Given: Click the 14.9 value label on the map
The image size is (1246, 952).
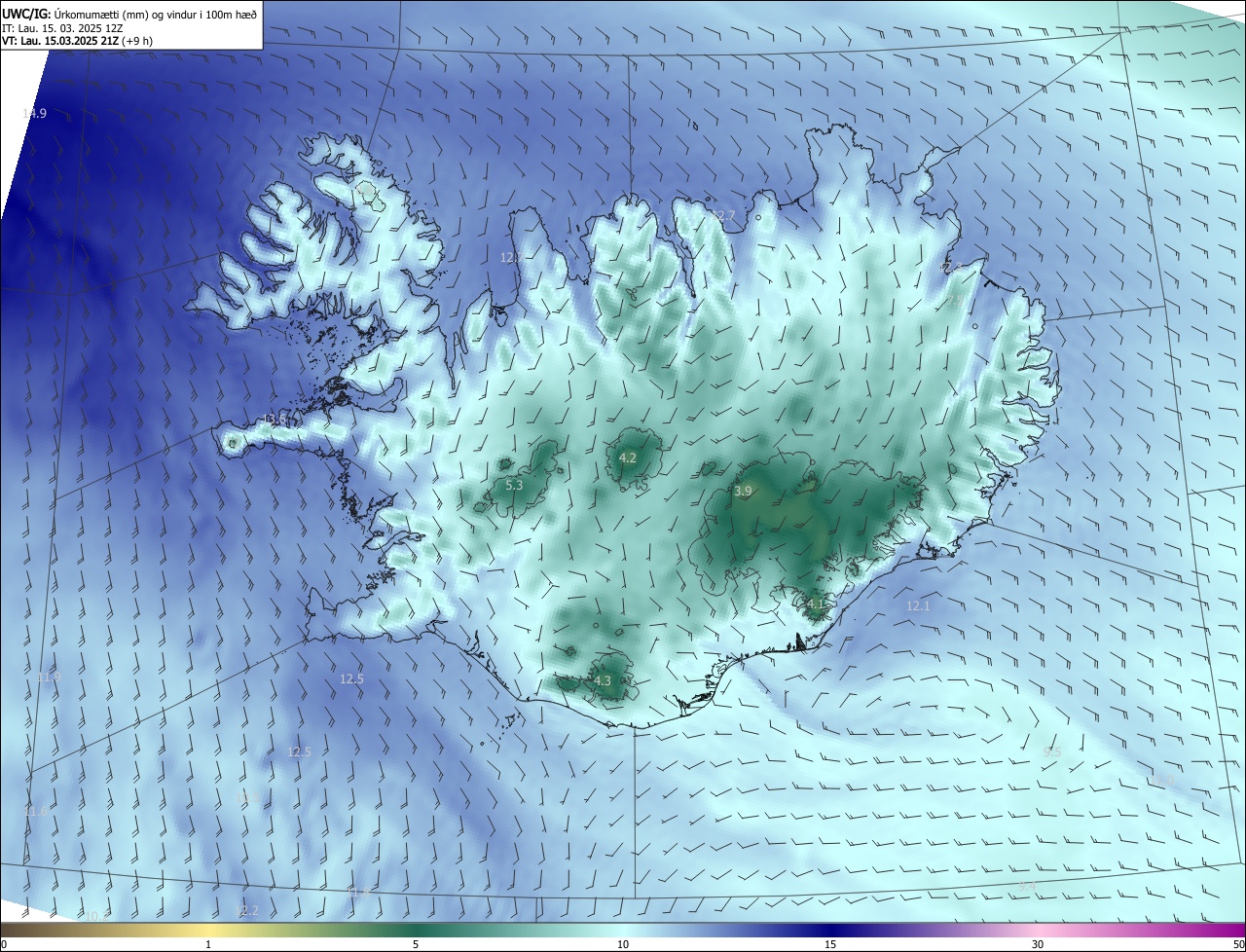Looking at the screenshot, I should 34,114.
